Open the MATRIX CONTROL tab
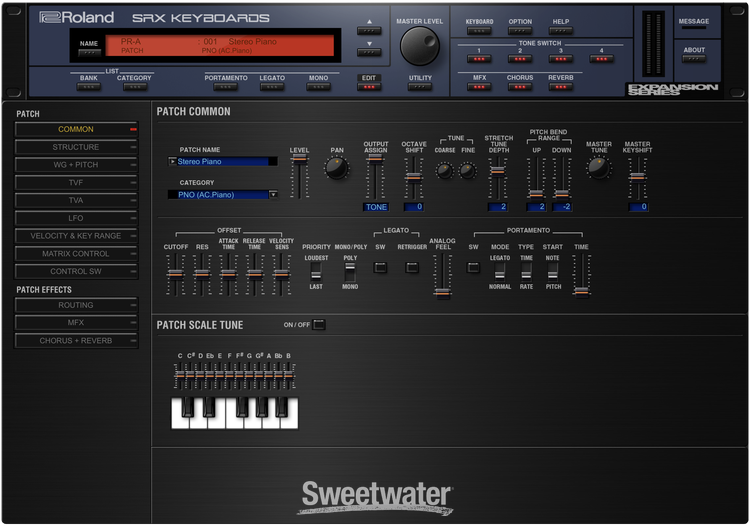750x526 pixels. [77, 253]
